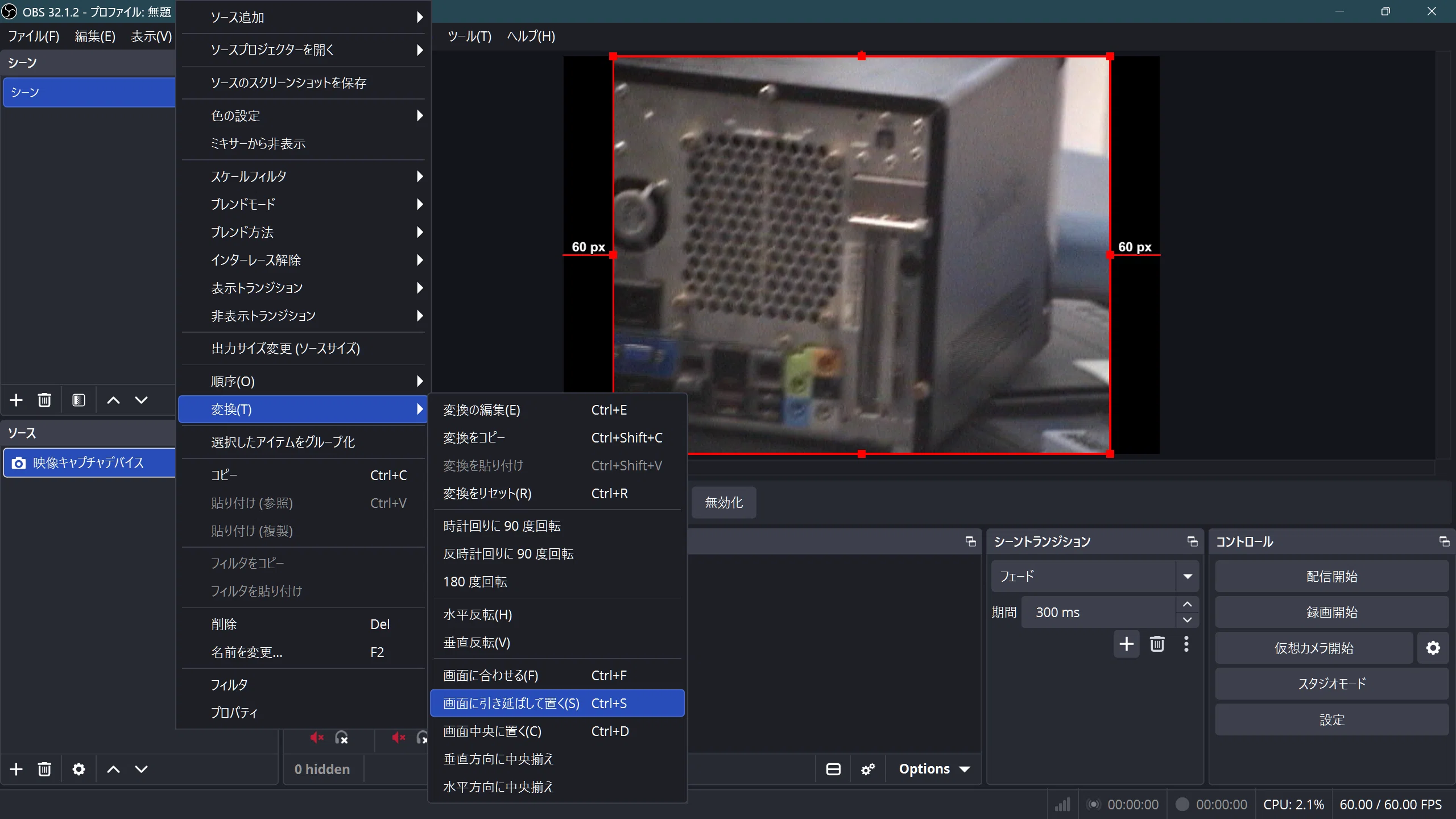Screen dimensions: 1456x819
Task: Delete scene using trash icon in scenes panel
Action: click(44, 400)
